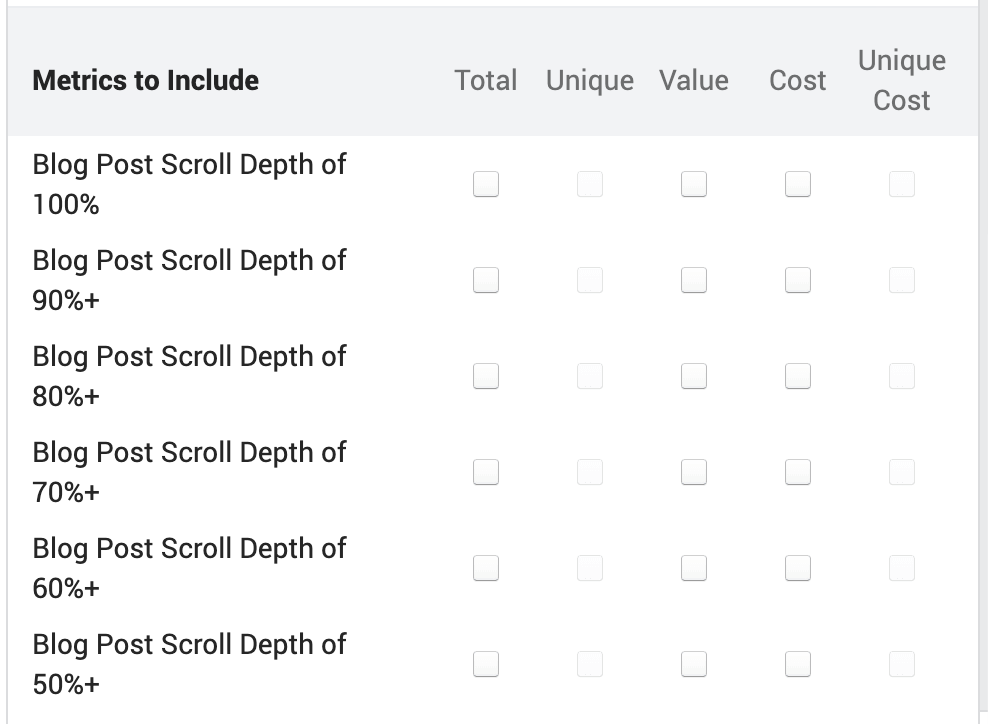Toggle Cost for Scroll Depth of 70%+
This screenshot has width=988, height=724.
798,472
